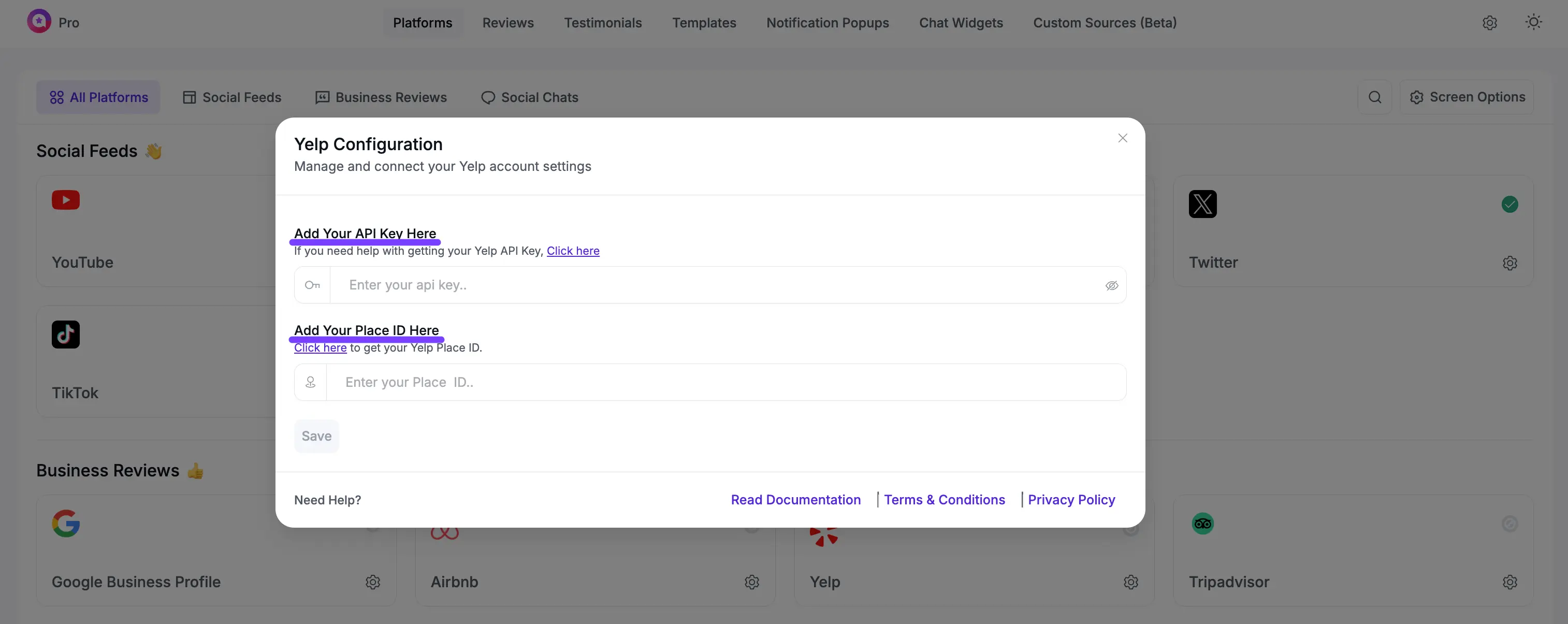
Task: Open Tripadvisor settings gear
Action: coord(1510,582)
